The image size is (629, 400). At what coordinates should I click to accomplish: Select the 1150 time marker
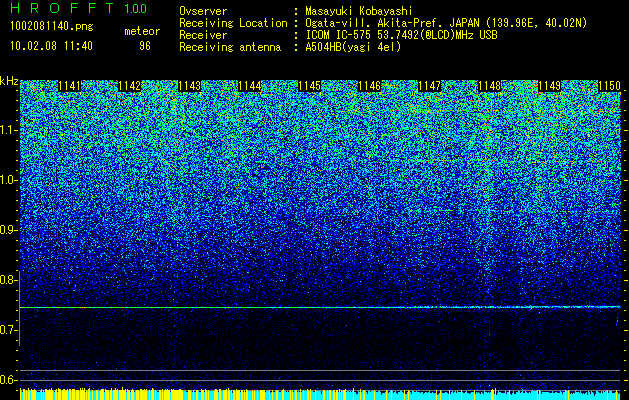point(609,86)
